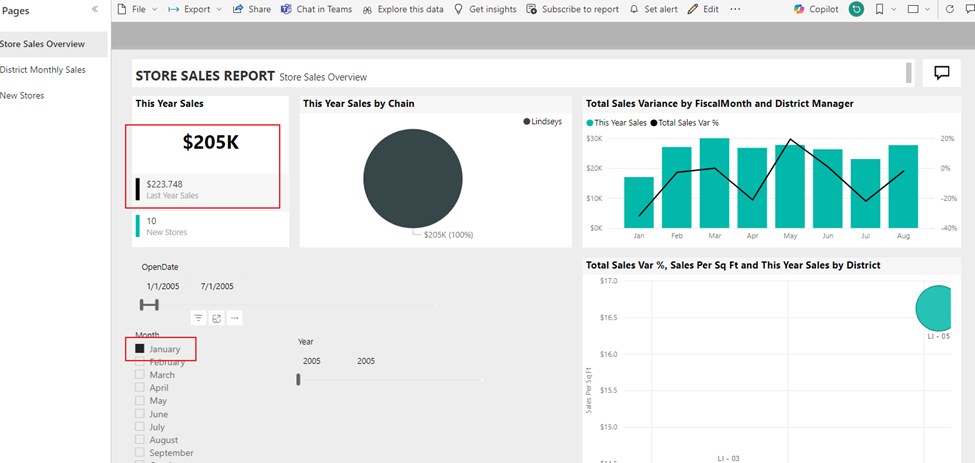The height and width of the screenshot is (463, 975).
Task: Tick the April checkbox
Action: (x=140, y=388)
